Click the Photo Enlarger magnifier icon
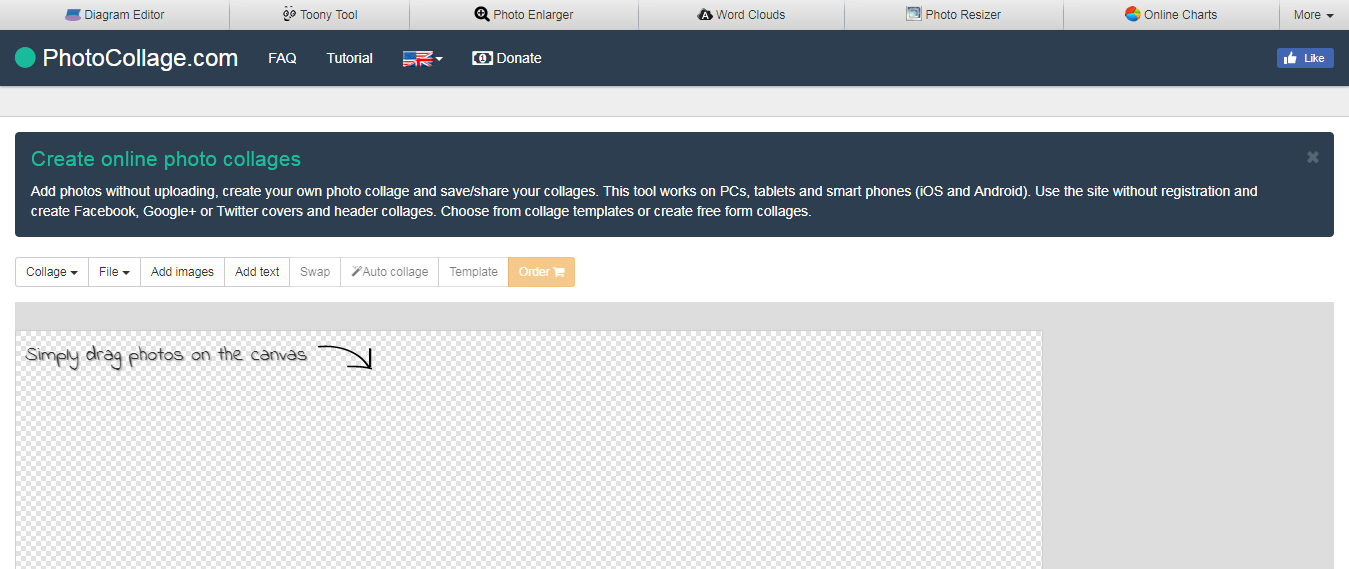Viewport: 1349px width, 569px height. pos(482,14)
